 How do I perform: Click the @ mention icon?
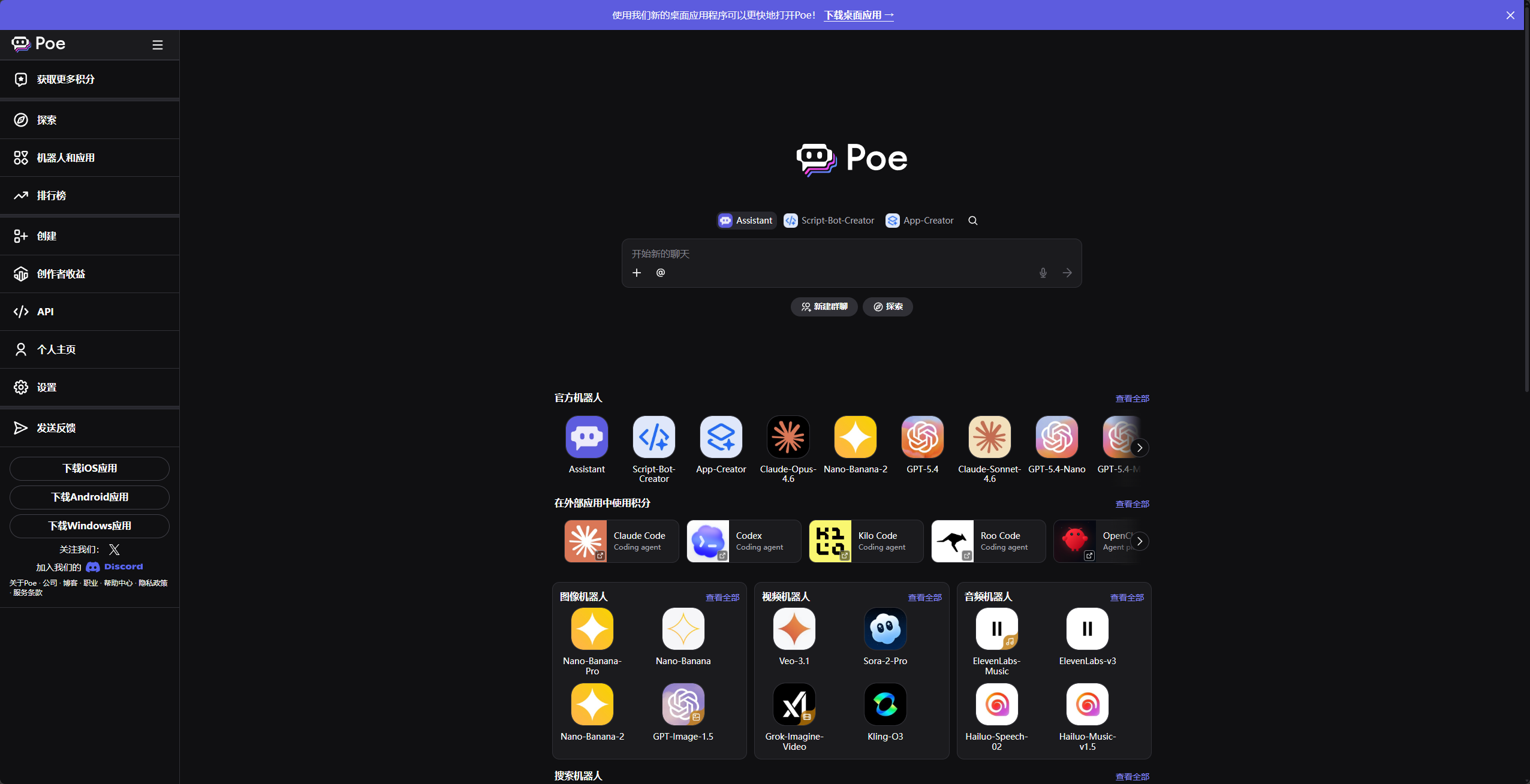coord(661,273)
